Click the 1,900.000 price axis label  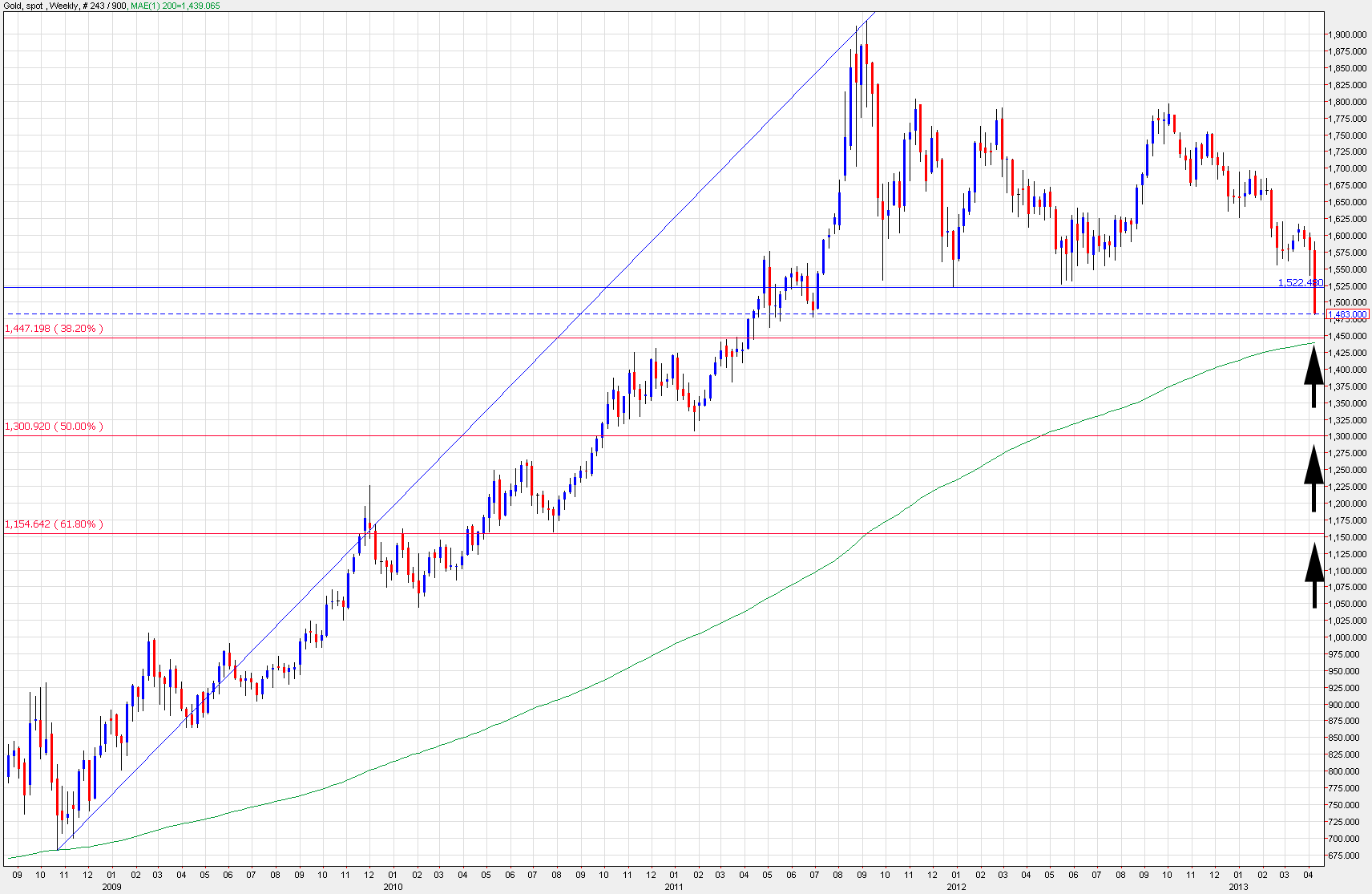pyautogui.click(x=1347, y=34)
